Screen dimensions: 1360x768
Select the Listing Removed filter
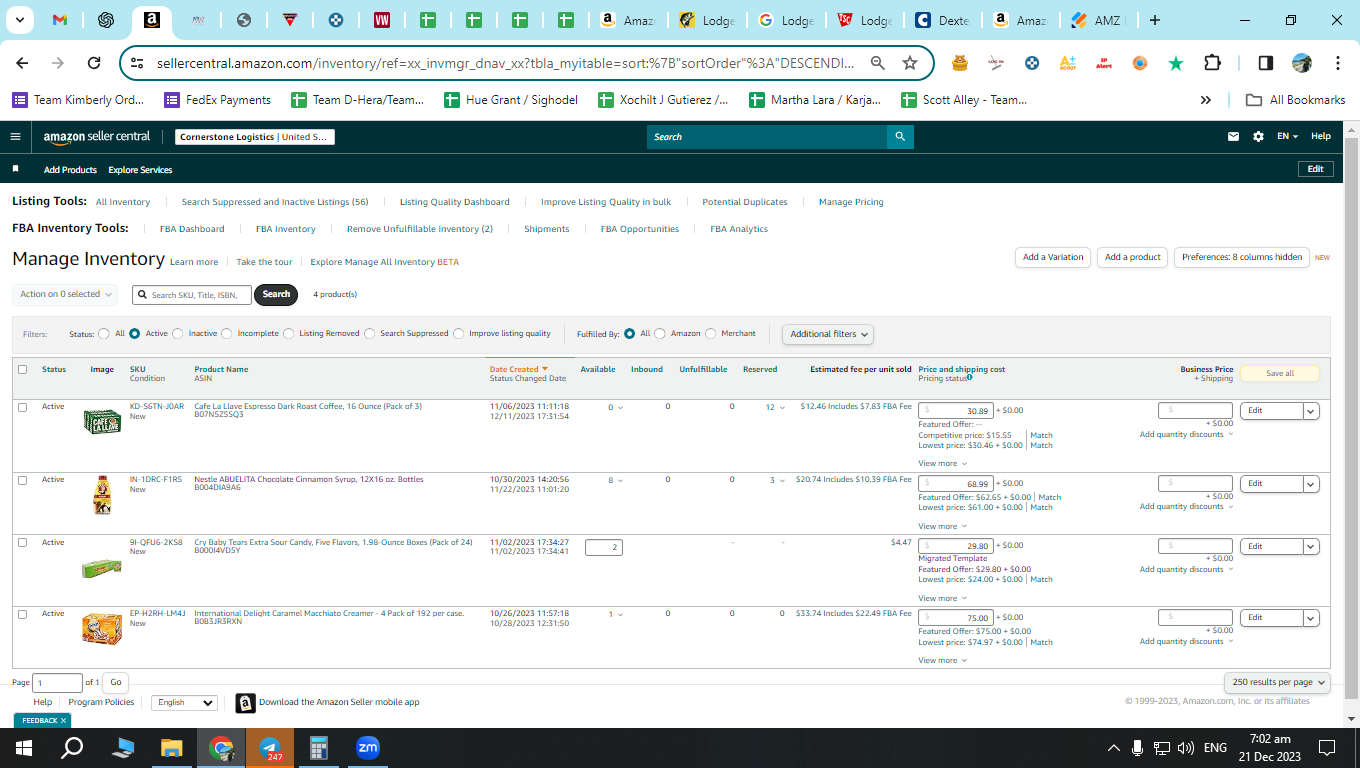point(289,334)
